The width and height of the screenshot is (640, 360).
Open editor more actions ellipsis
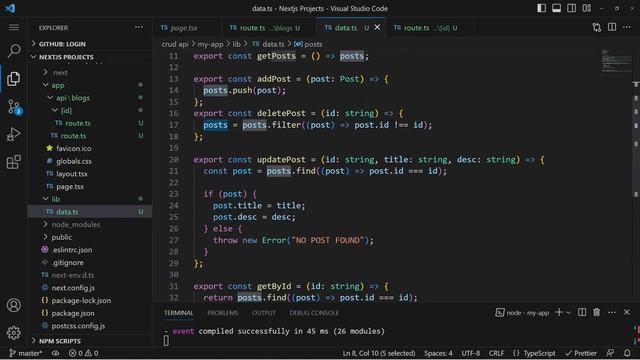pos(627,27)
